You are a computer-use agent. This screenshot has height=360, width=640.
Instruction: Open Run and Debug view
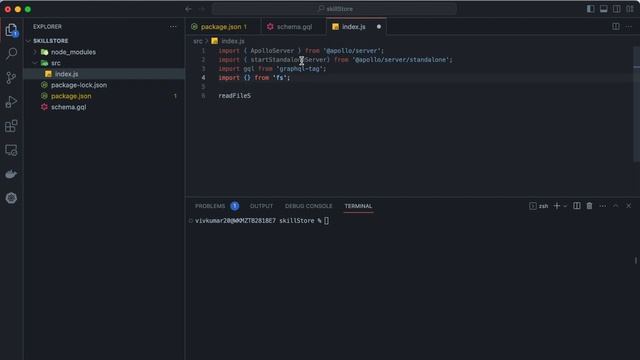[11, 102]
